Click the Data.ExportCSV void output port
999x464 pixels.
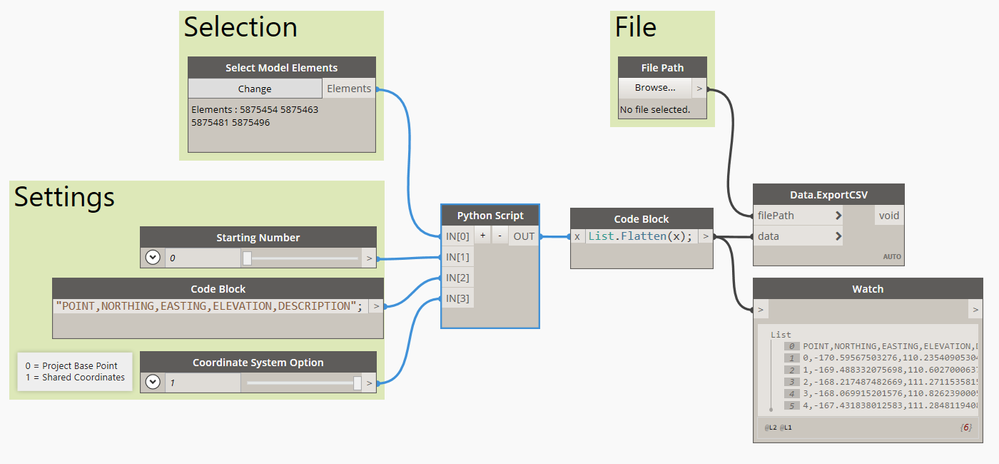(889, 215)
